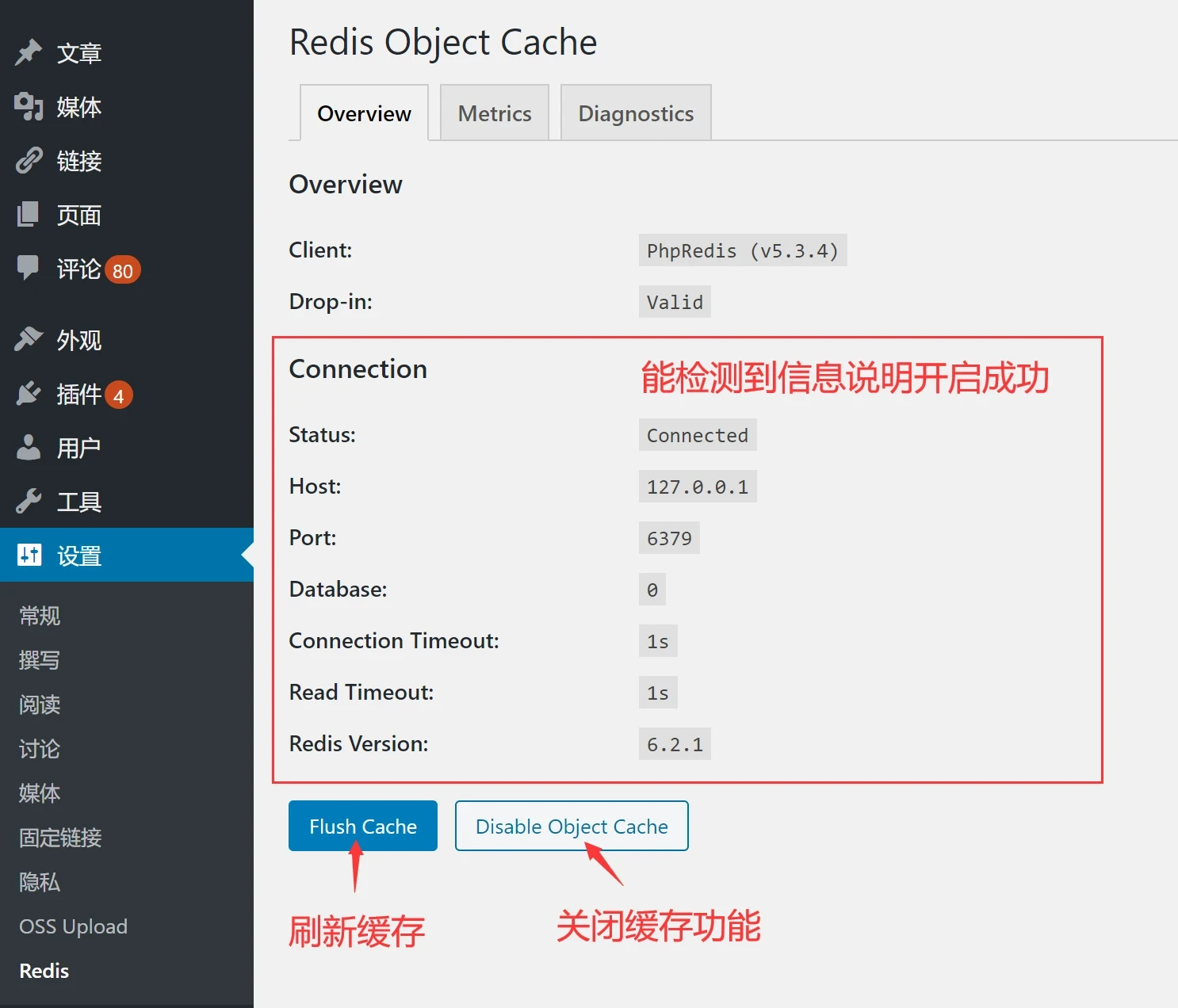Click the 链接 chain-link icon

(x=29, y=161)
